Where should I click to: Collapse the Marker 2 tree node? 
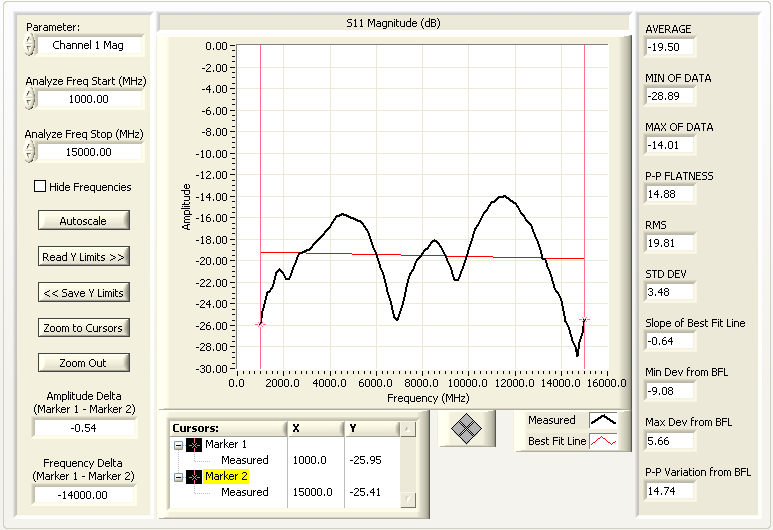pyautogui.click(x=178, y=477)
